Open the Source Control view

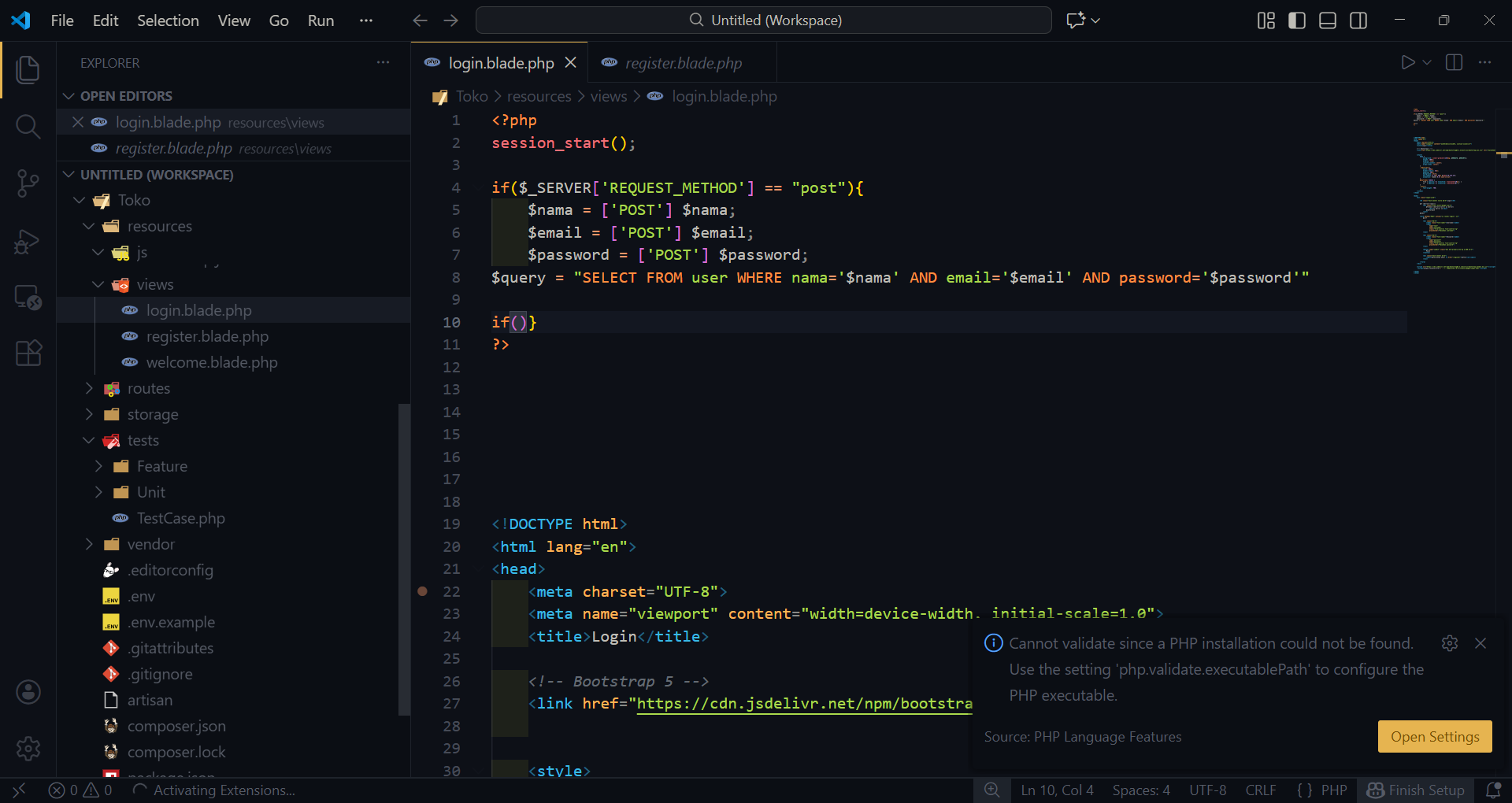click(x=28, y=183)
